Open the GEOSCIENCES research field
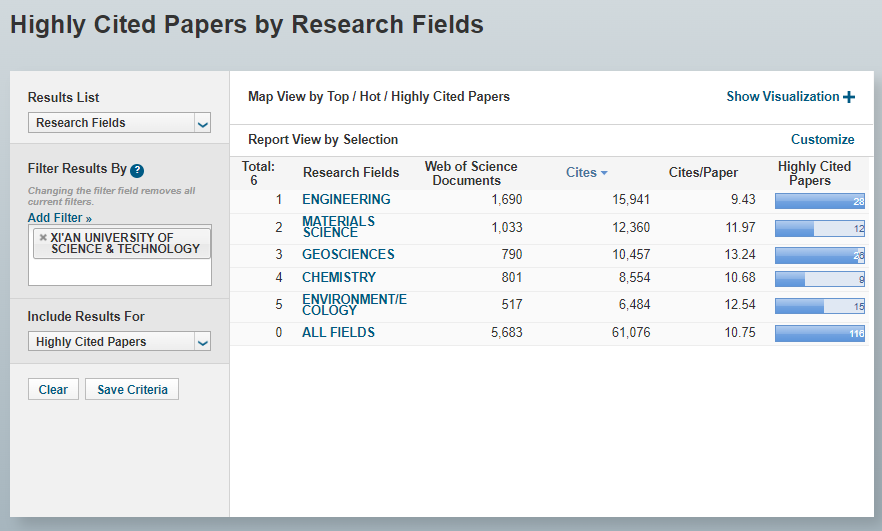Image resolution: width=882 pixels, height=531 pixels. [348, 254]
